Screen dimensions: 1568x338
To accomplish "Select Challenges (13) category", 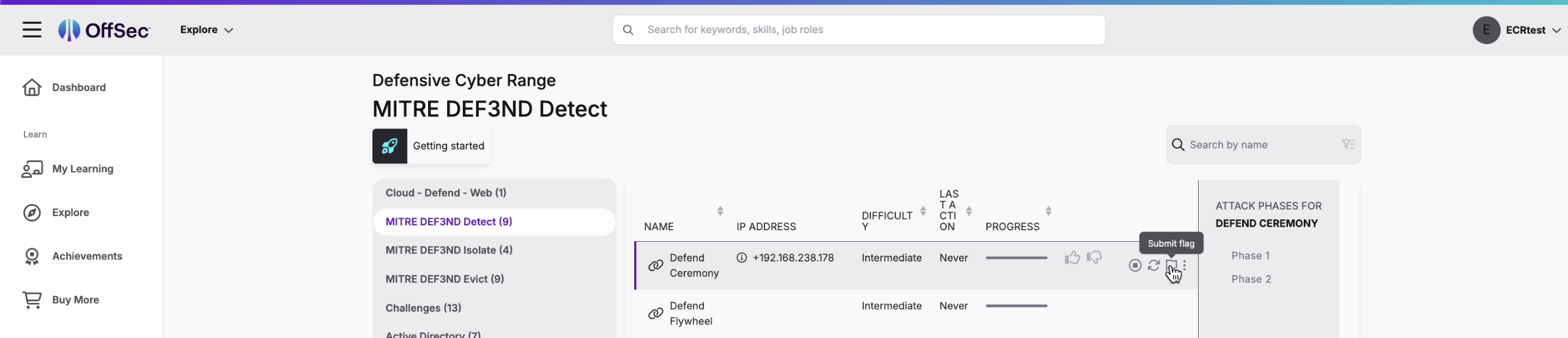I will pyautogui.click(x=423, y=307).
